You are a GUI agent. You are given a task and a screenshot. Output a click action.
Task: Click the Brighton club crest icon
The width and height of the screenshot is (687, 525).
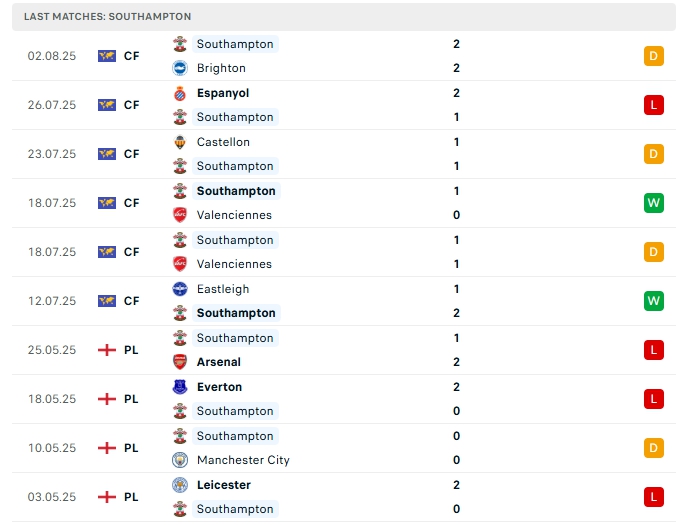coord(180,68)
